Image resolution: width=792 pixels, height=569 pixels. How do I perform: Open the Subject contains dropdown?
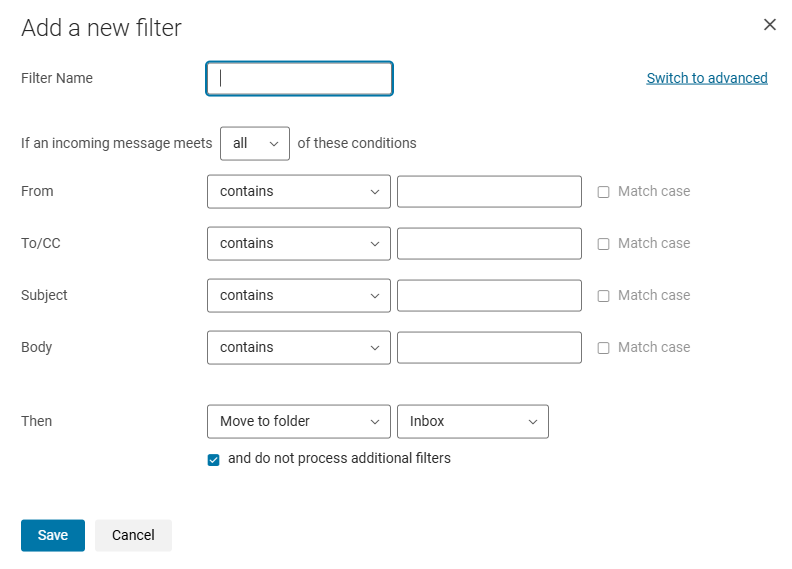298,295
